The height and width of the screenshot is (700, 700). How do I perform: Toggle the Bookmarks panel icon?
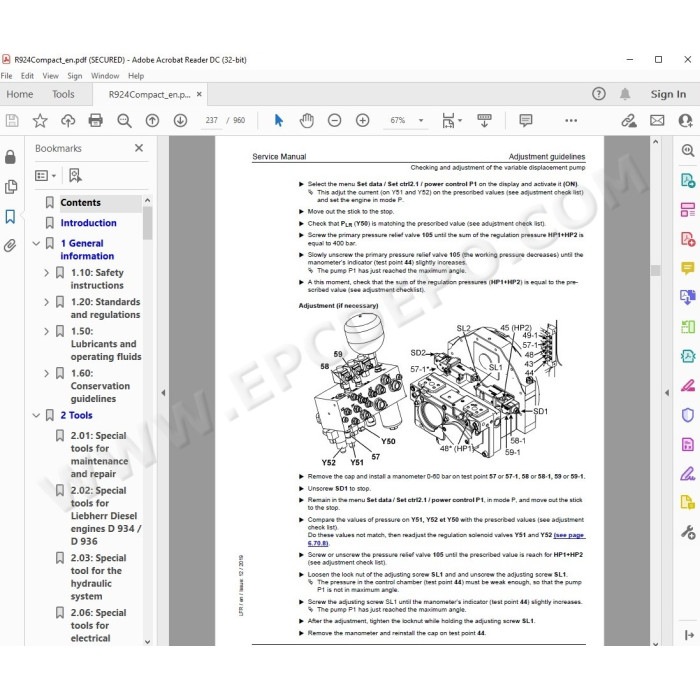[x=10, y=217]
